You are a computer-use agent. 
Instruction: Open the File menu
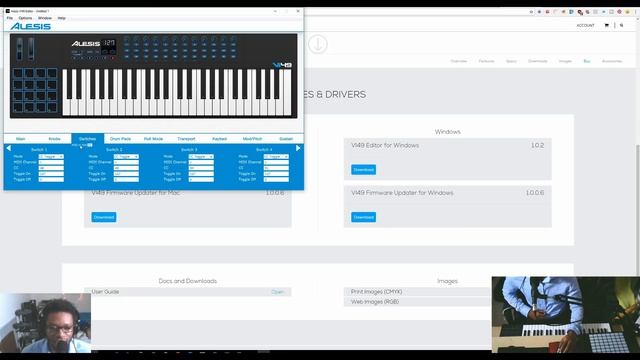pyautogui.click(x=10, y=18)
